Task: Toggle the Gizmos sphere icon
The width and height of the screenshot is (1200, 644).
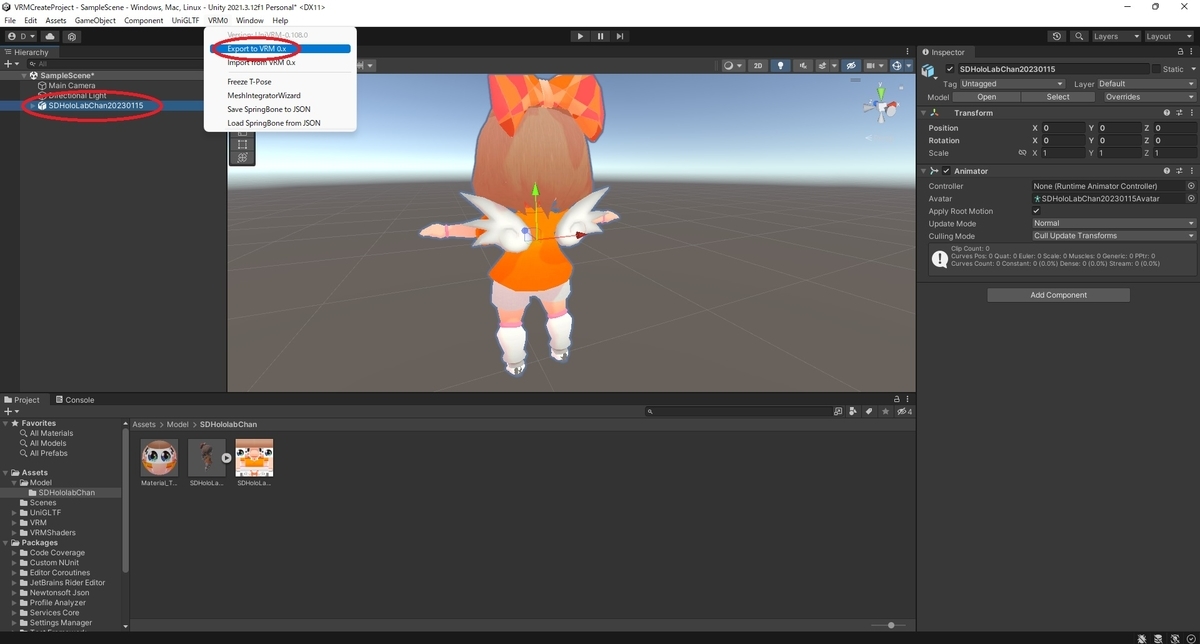Action: point(899,66)
